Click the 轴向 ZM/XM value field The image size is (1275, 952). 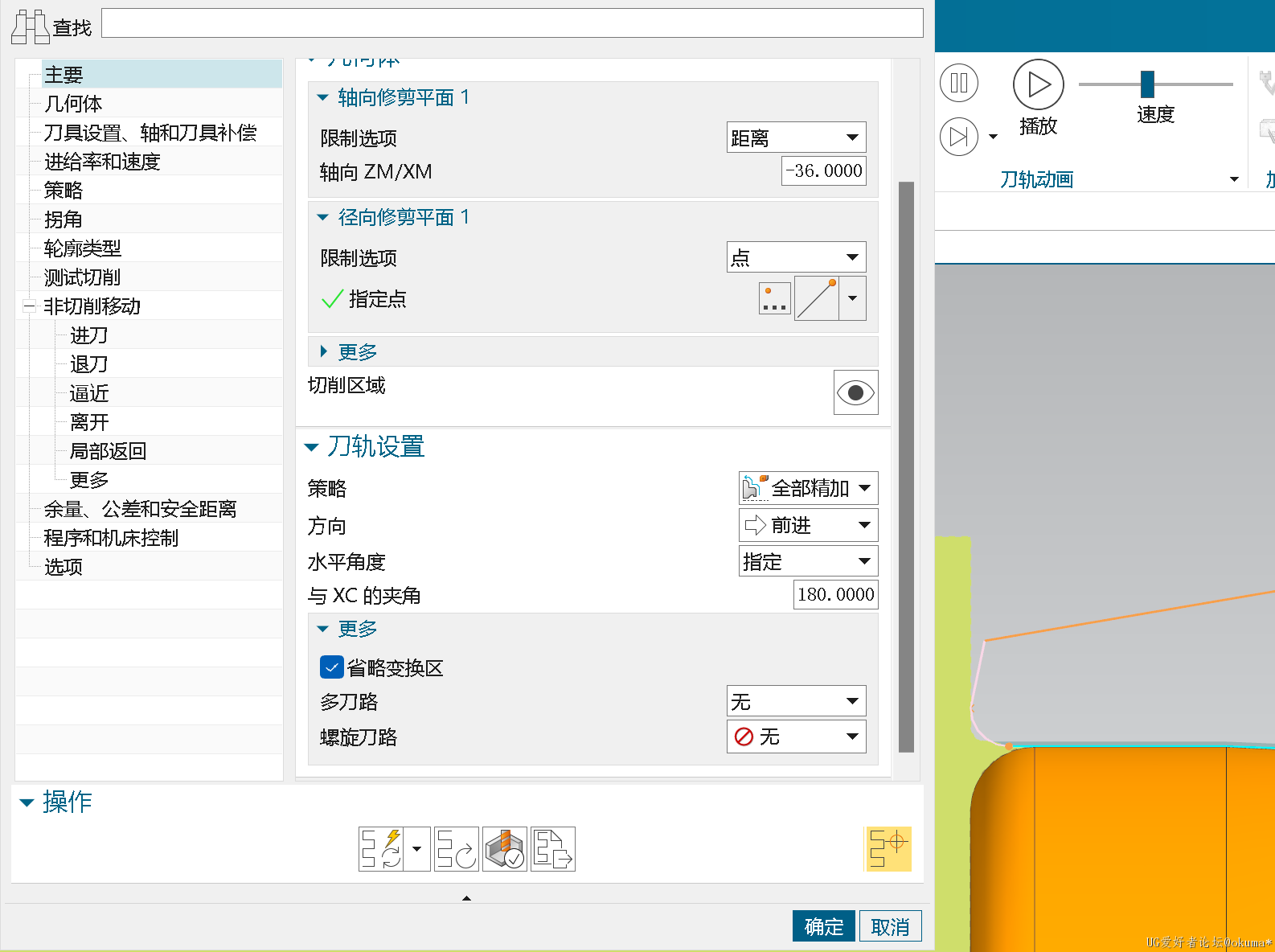824,170
